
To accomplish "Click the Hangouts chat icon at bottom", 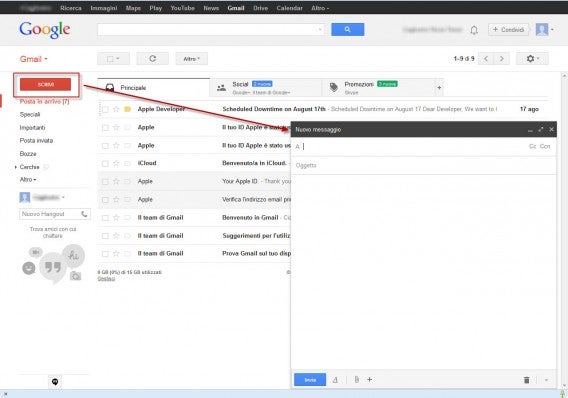I will click(55, 382).
